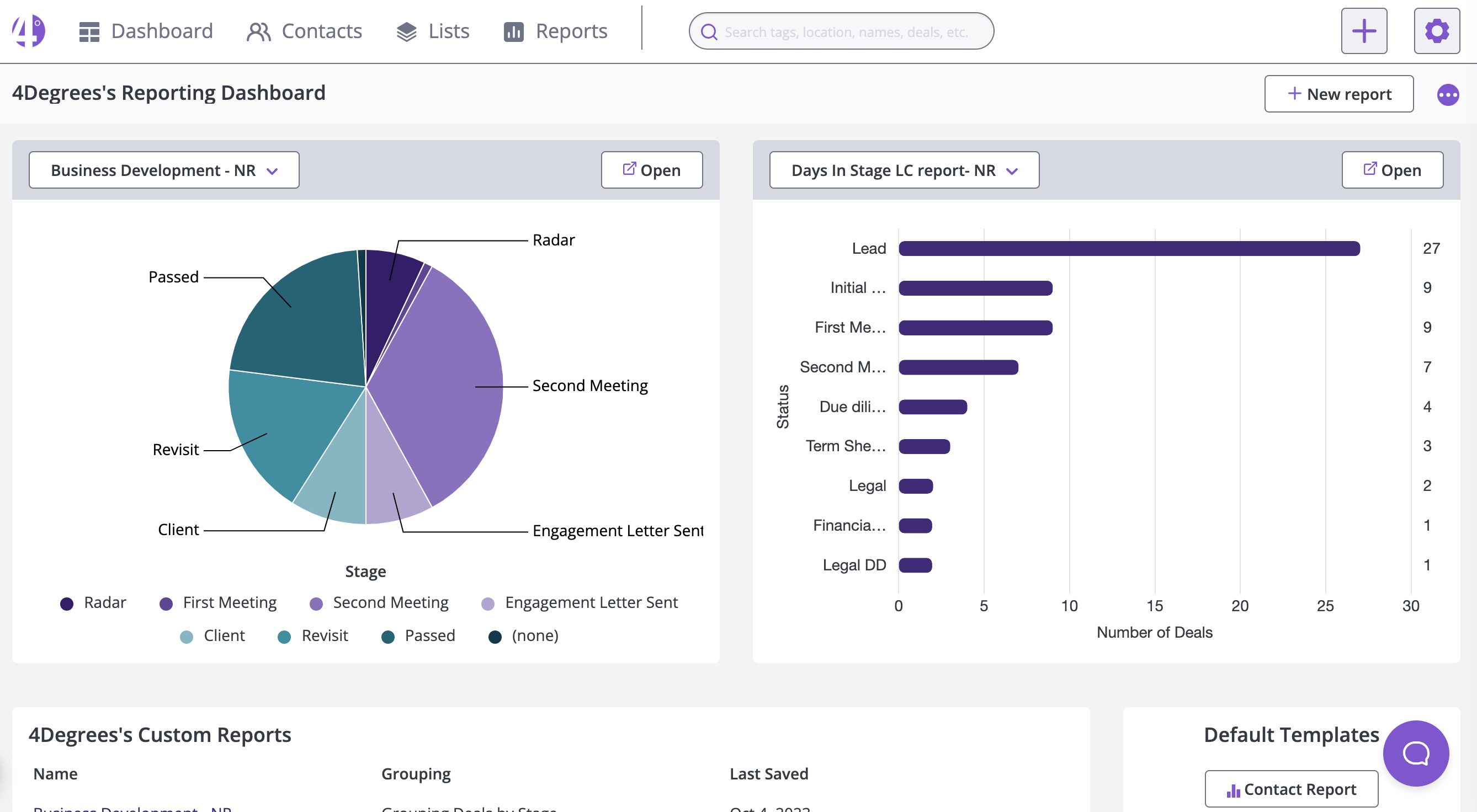
Task: Click the 'Initial …' status label
Action: tap(858, 287)
